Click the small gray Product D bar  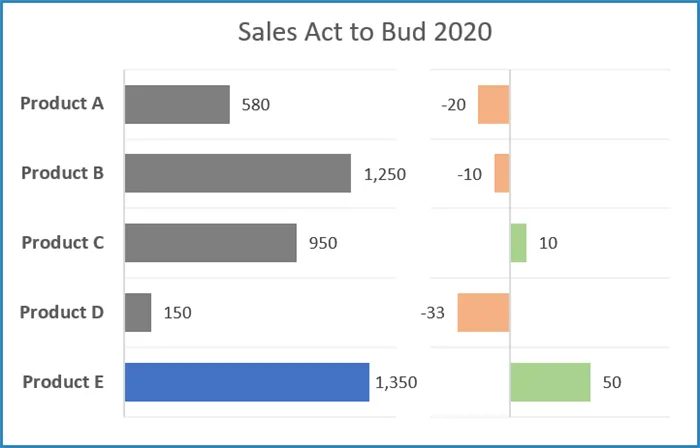[x=138, y=312]
